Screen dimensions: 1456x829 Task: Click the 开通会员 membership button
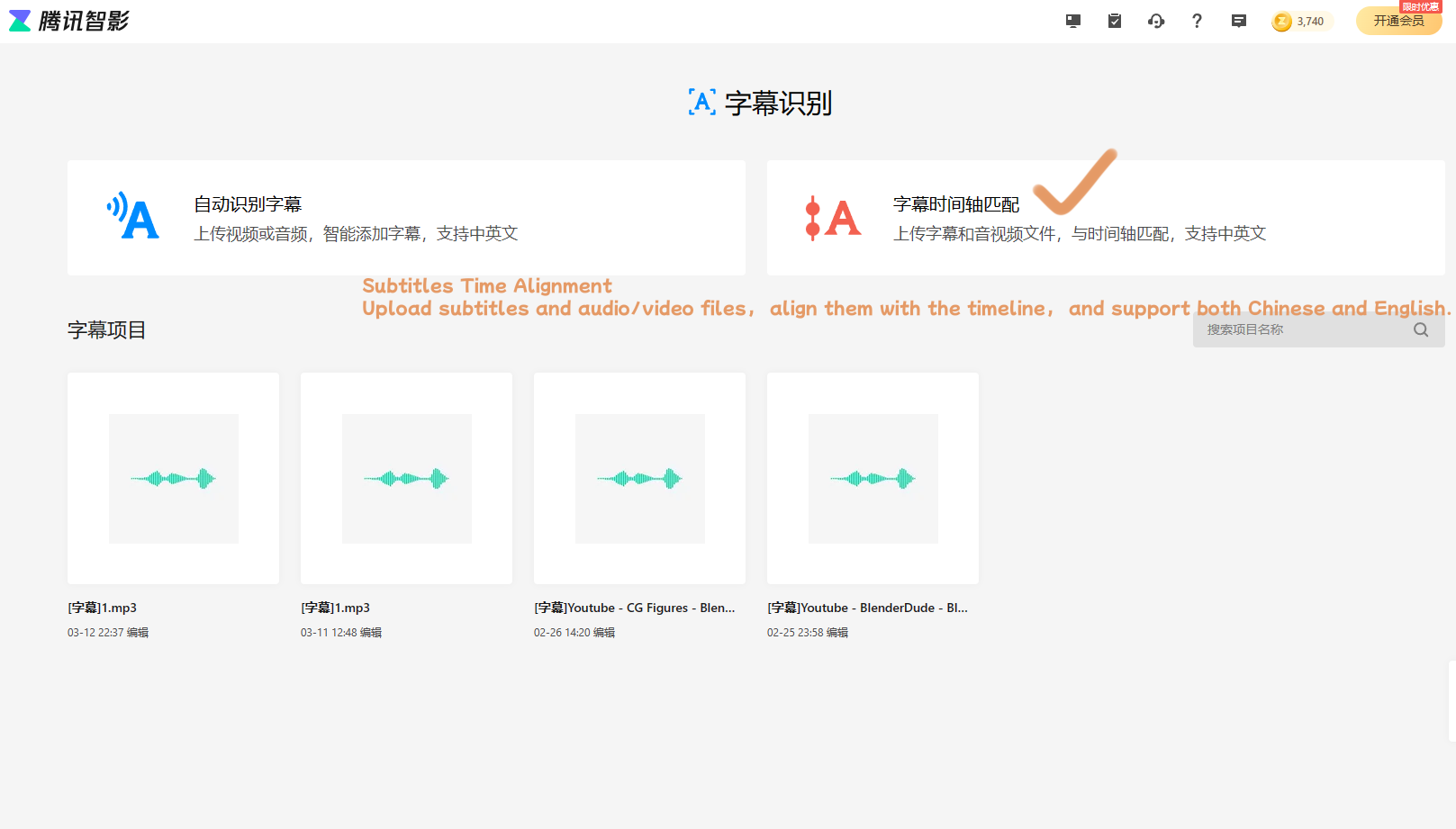[x=1398, y=21]
